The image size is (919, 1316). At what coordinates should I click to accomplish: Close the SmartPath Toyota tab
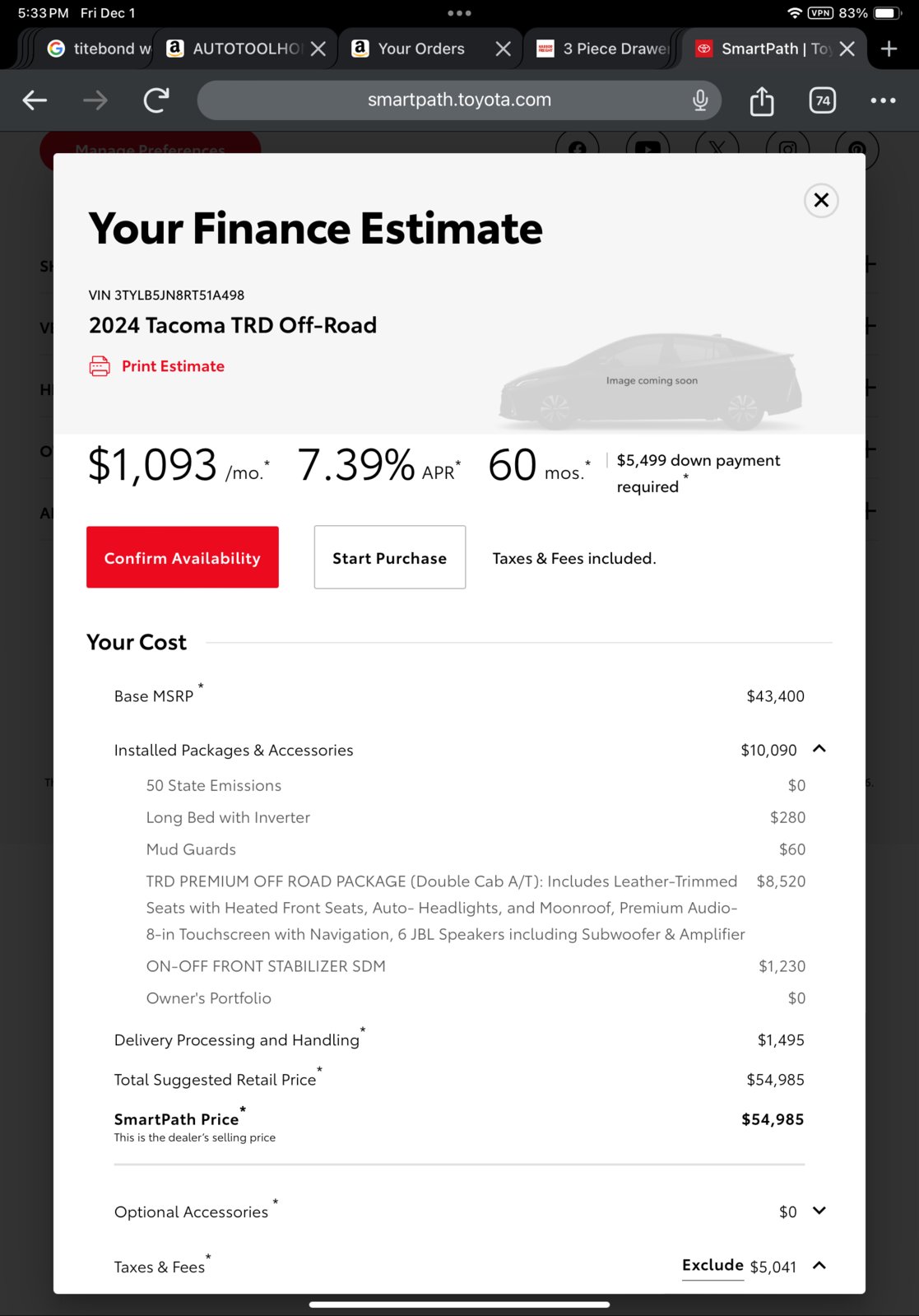click(847, 49)
